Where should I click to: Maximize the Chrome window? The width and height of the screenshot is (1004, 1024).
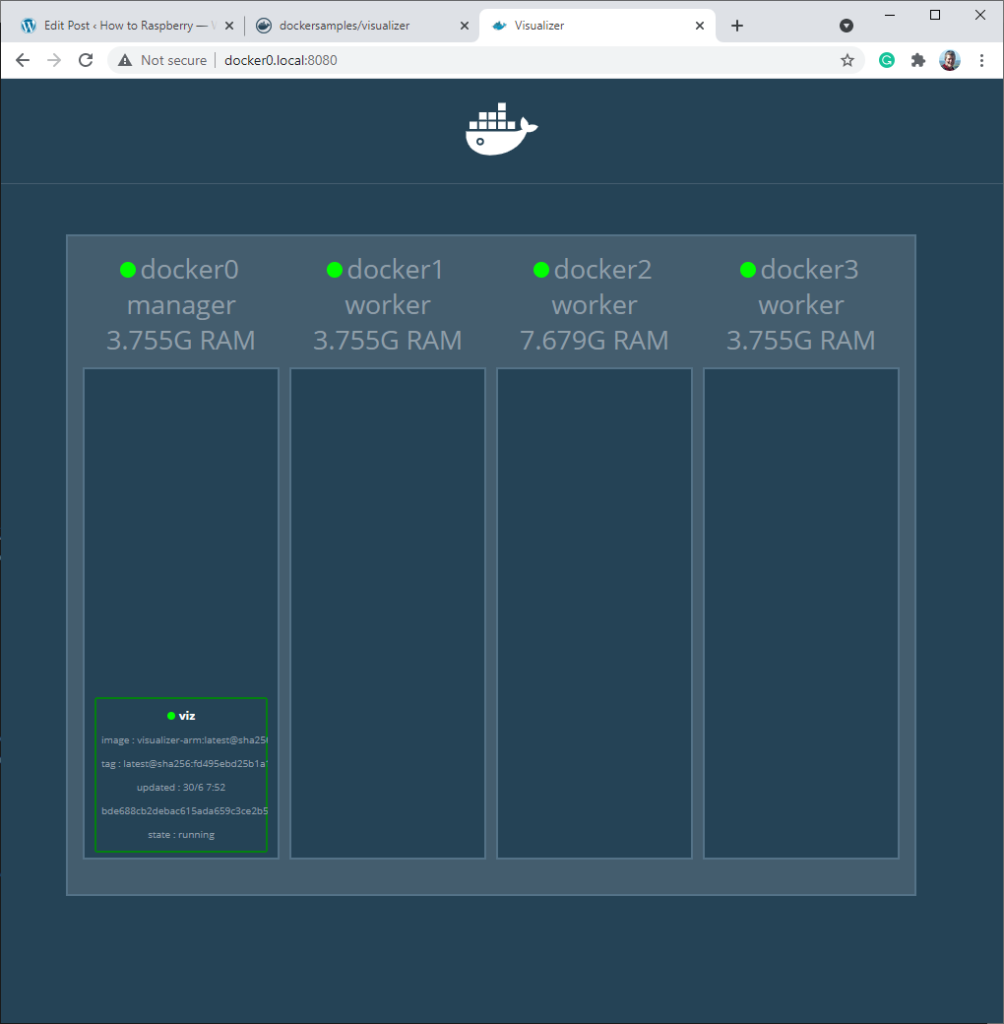point(935,15)
